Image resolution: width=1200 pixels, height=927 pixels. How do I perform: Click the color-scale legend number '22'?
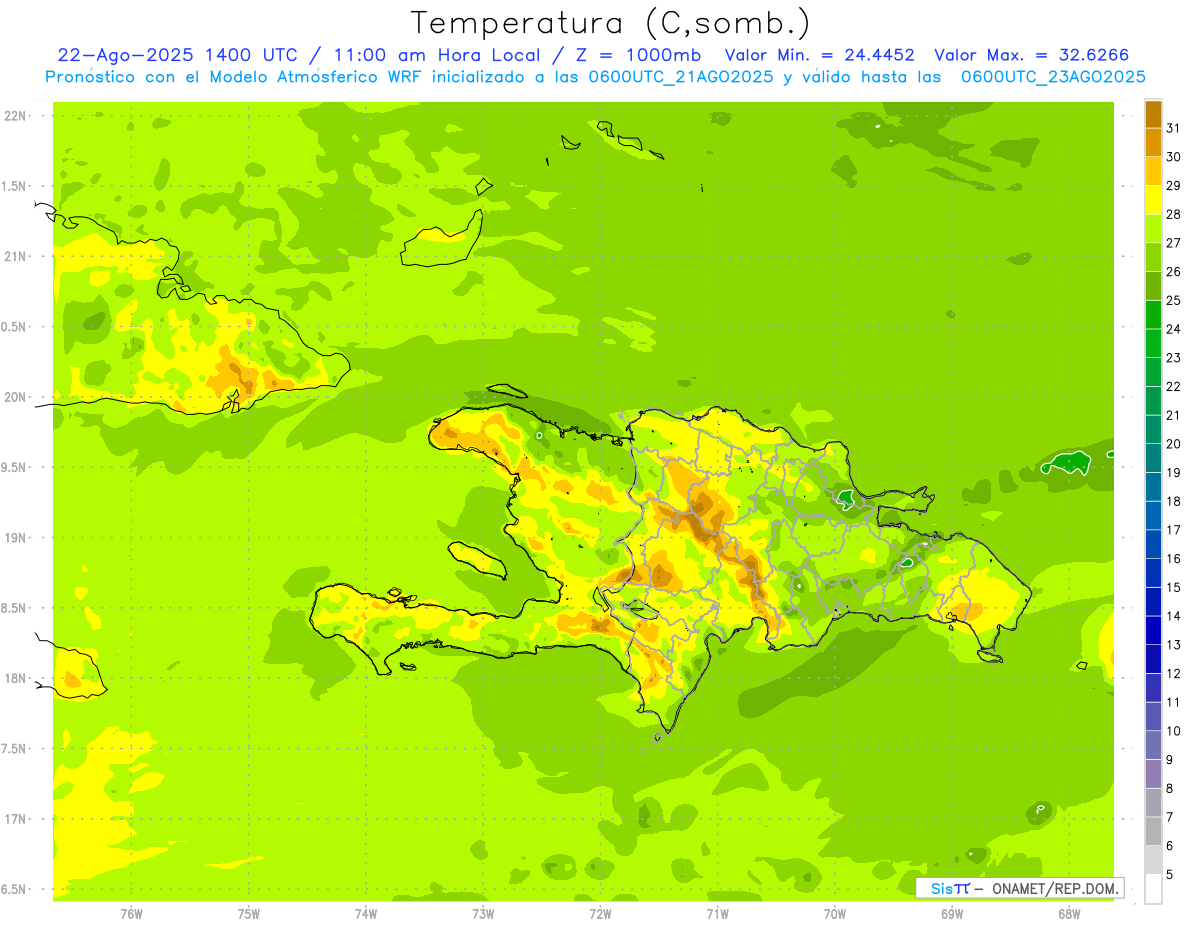pyautogui.click(x=1174, y=386)
